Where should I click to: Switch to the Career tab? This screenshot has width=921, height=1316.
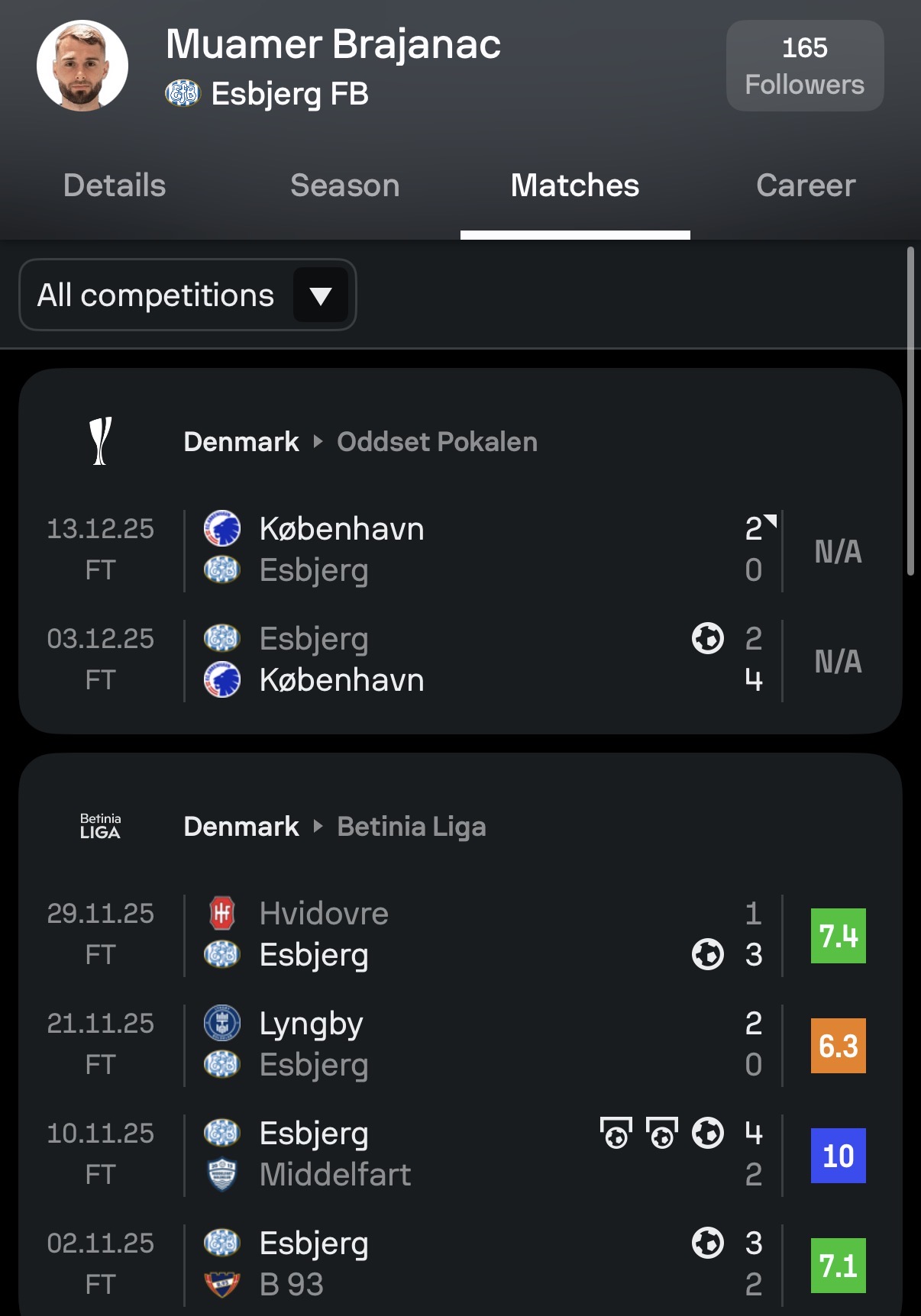click(806, 185)
